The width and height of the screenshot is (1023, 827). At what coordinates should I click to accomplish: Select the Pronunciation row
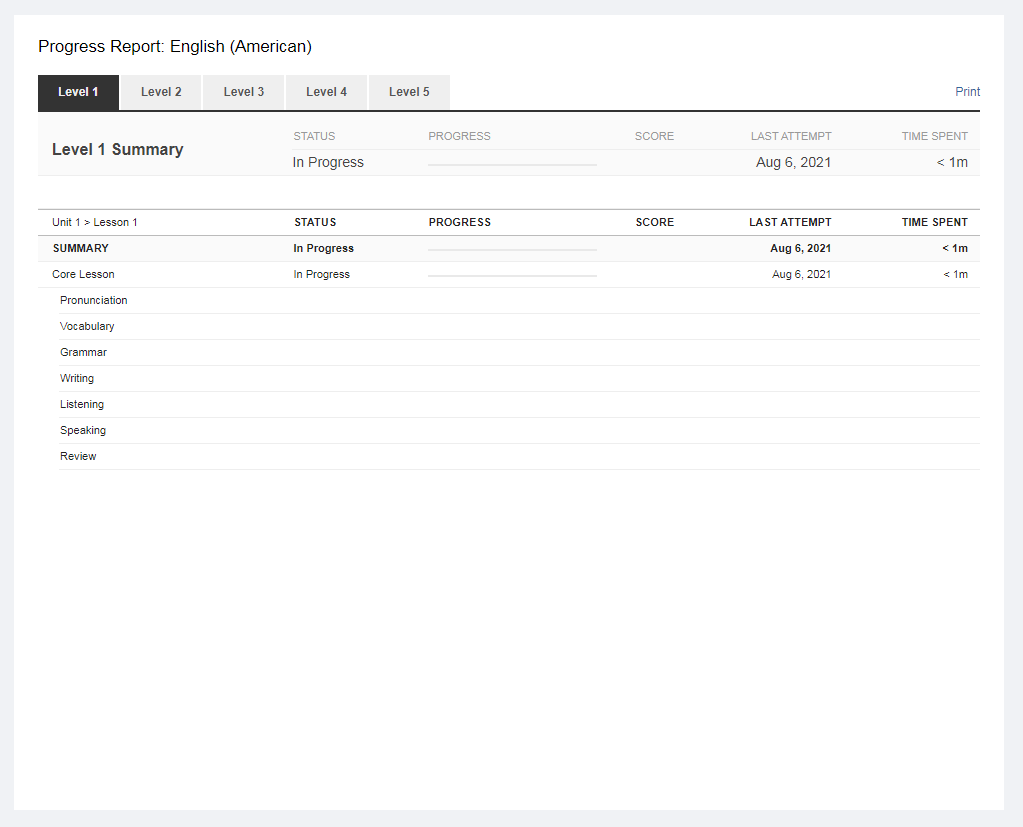click(94, 301)
